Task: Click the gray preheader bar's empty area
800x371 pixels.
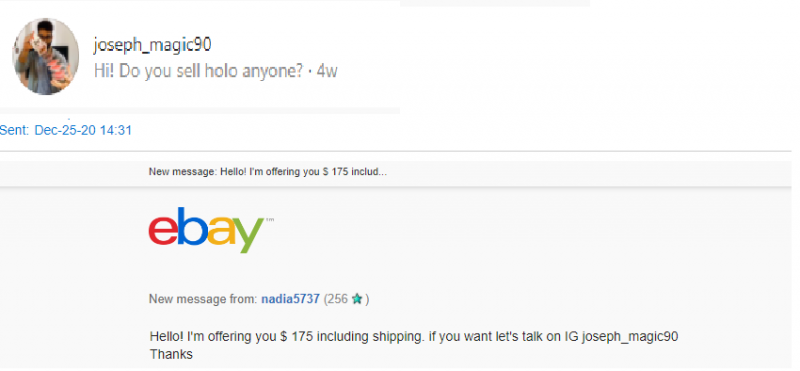Action: [587, 172]
